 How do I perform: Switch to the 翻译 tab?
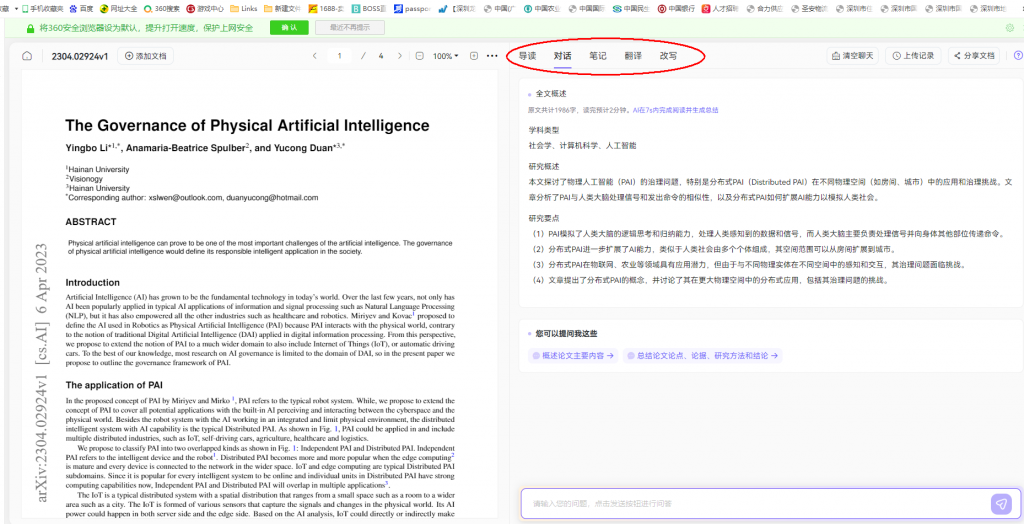click(x=633, y=56)
